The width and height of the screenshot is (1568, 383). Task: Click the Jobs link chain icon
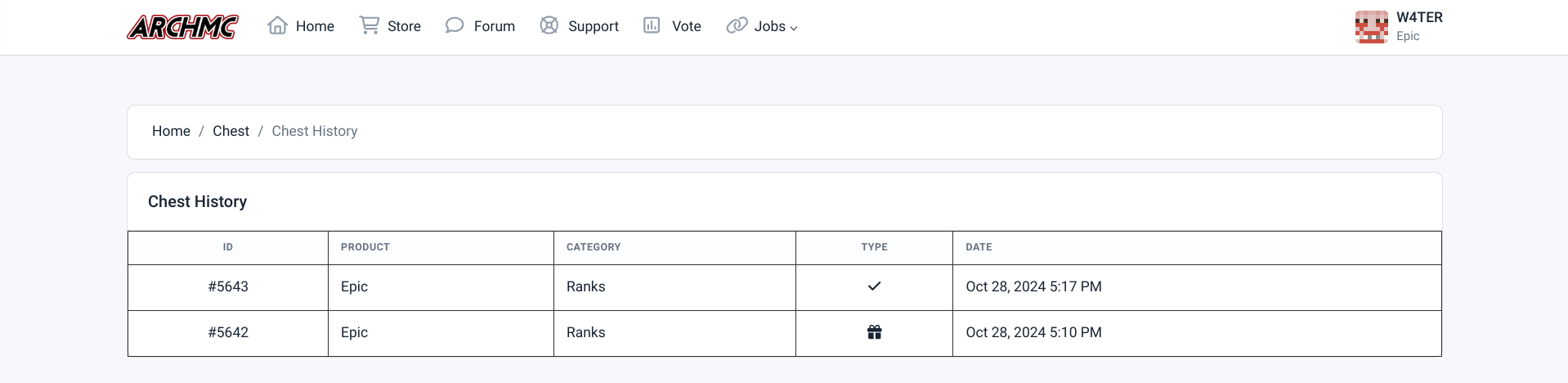tap(737, 25)
